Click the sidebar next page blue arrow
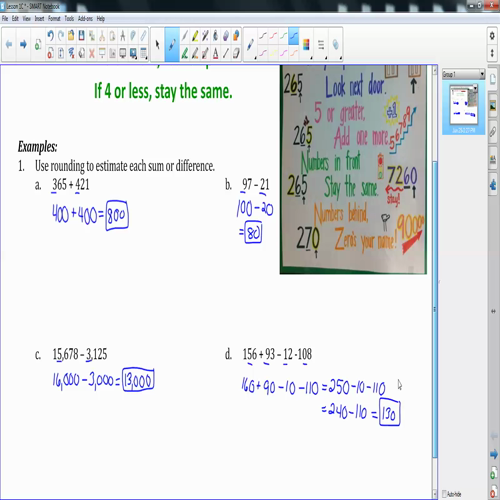This screenshot has width=500, height=500. click(494, 454)
